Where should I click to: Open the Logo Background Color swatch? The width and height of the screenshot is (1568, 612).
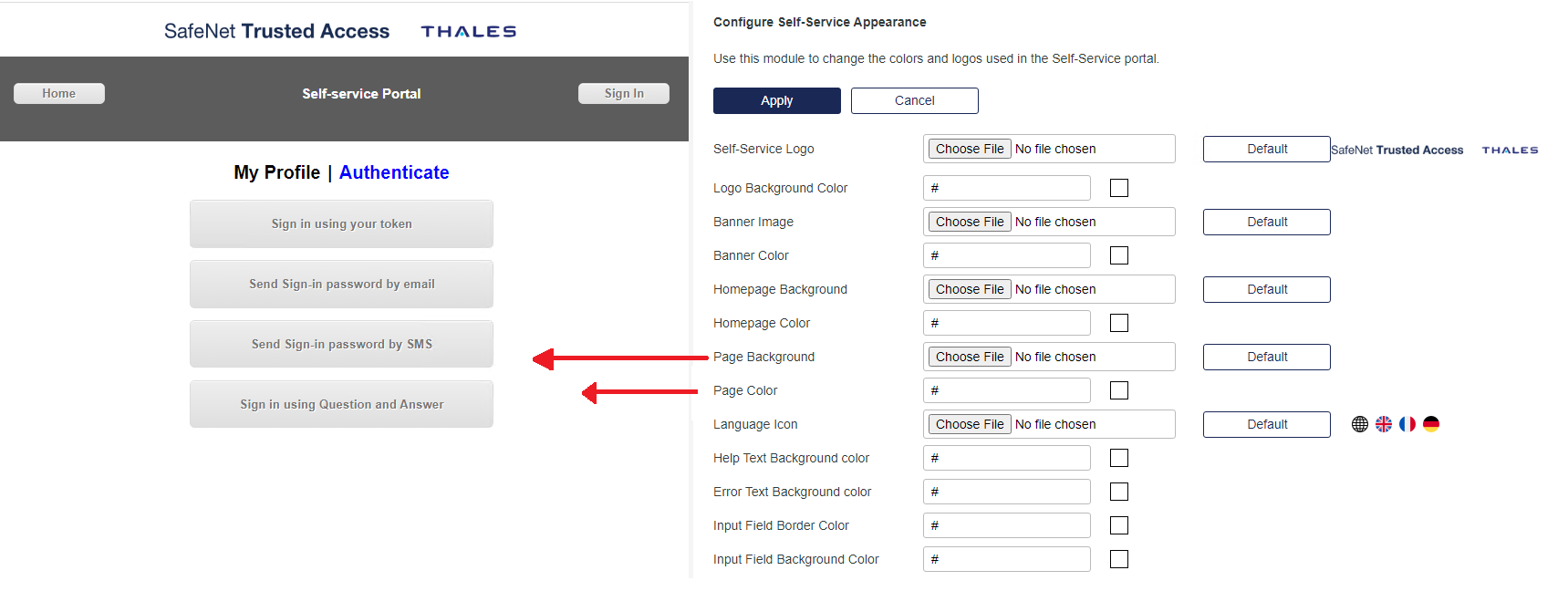click(x=1119, y=188)
